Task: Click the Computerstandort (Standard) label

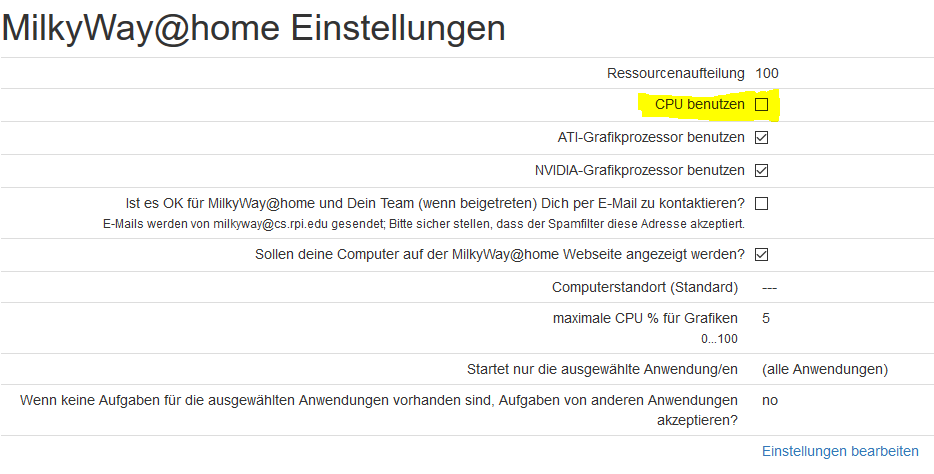Action: (x=645, y=288)
